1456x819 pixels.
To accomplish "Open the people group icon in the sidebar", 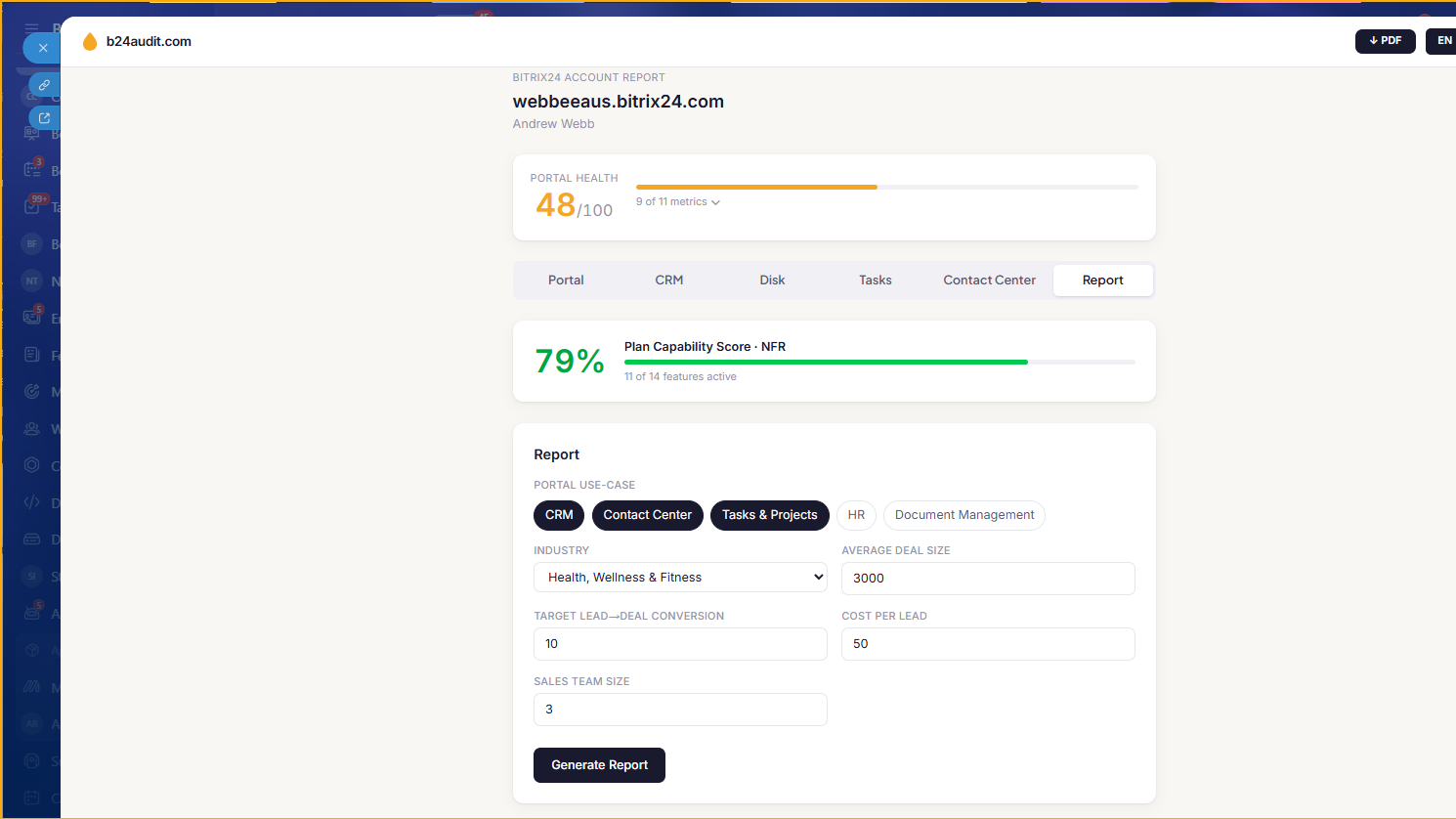I will pyautogui.click(x=32, y=428).
